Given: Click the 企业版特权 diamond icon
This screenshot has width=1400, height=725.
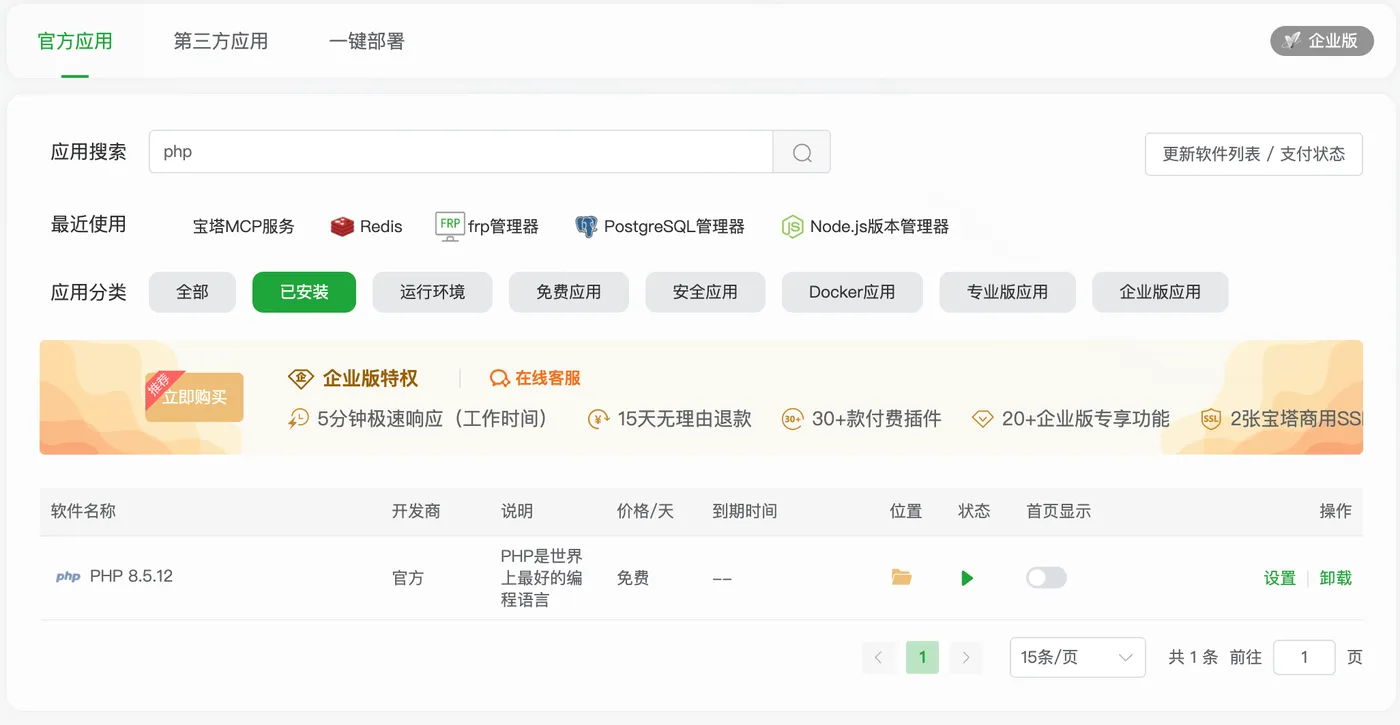Looking at the screenshot, I should (x=300, y=378).
